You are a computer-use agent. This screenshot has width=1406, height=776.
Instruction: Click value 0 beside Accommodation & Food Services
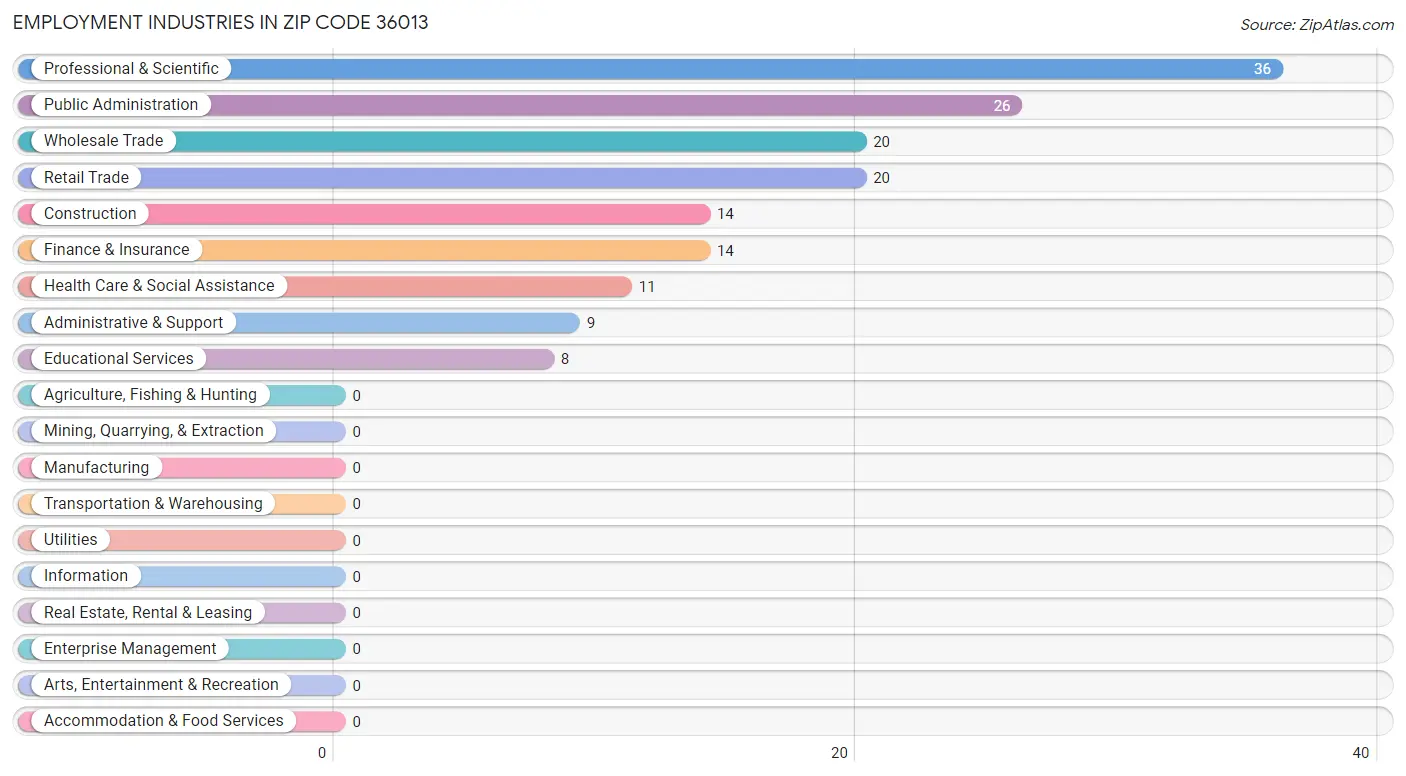click(x=356, y=722)
